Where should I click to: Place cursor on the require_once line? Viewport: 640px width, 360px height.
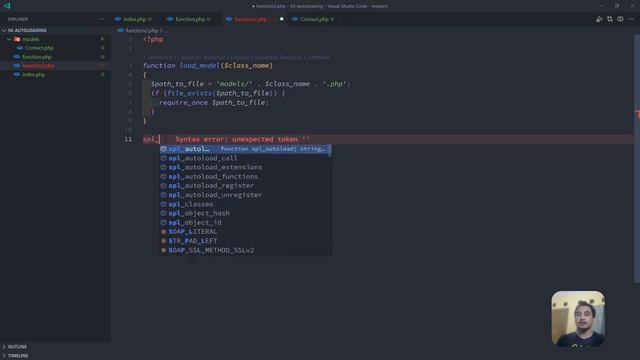pos(214,102)
